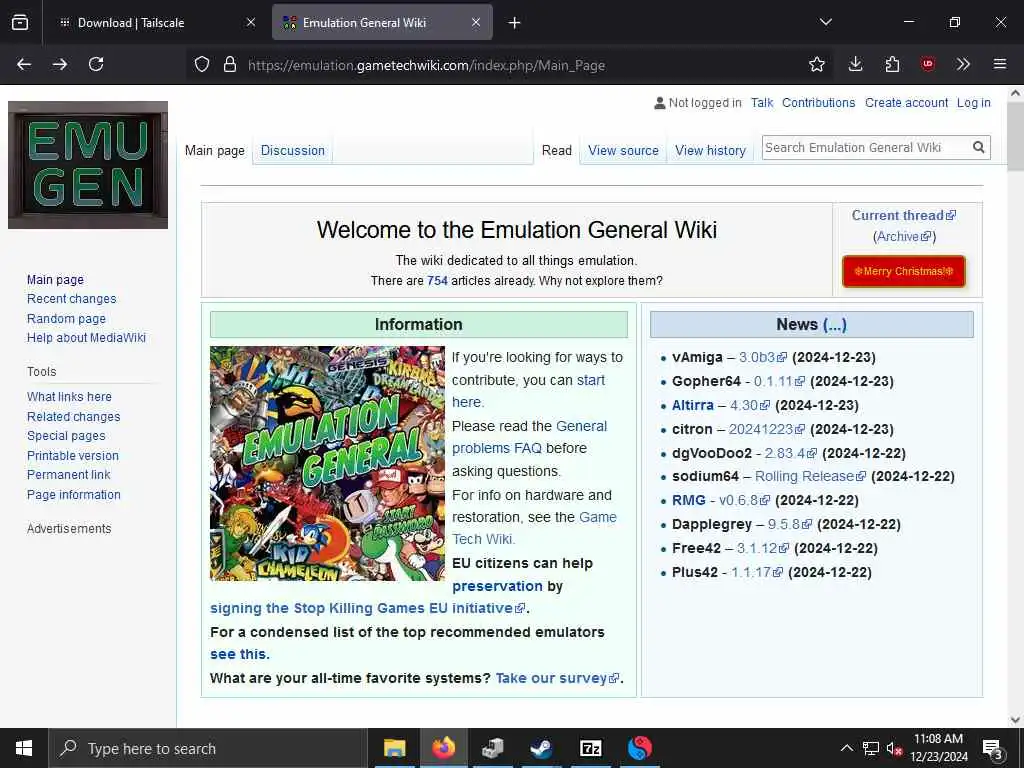Open the Discussion tab
Viewport: 1024px width, 768px height.
coord(293,151)
